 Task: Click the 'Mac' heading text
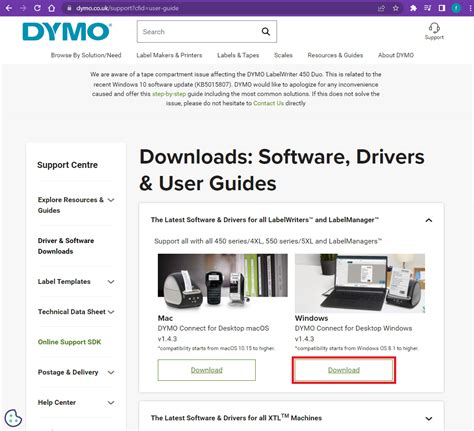(165, 318)
